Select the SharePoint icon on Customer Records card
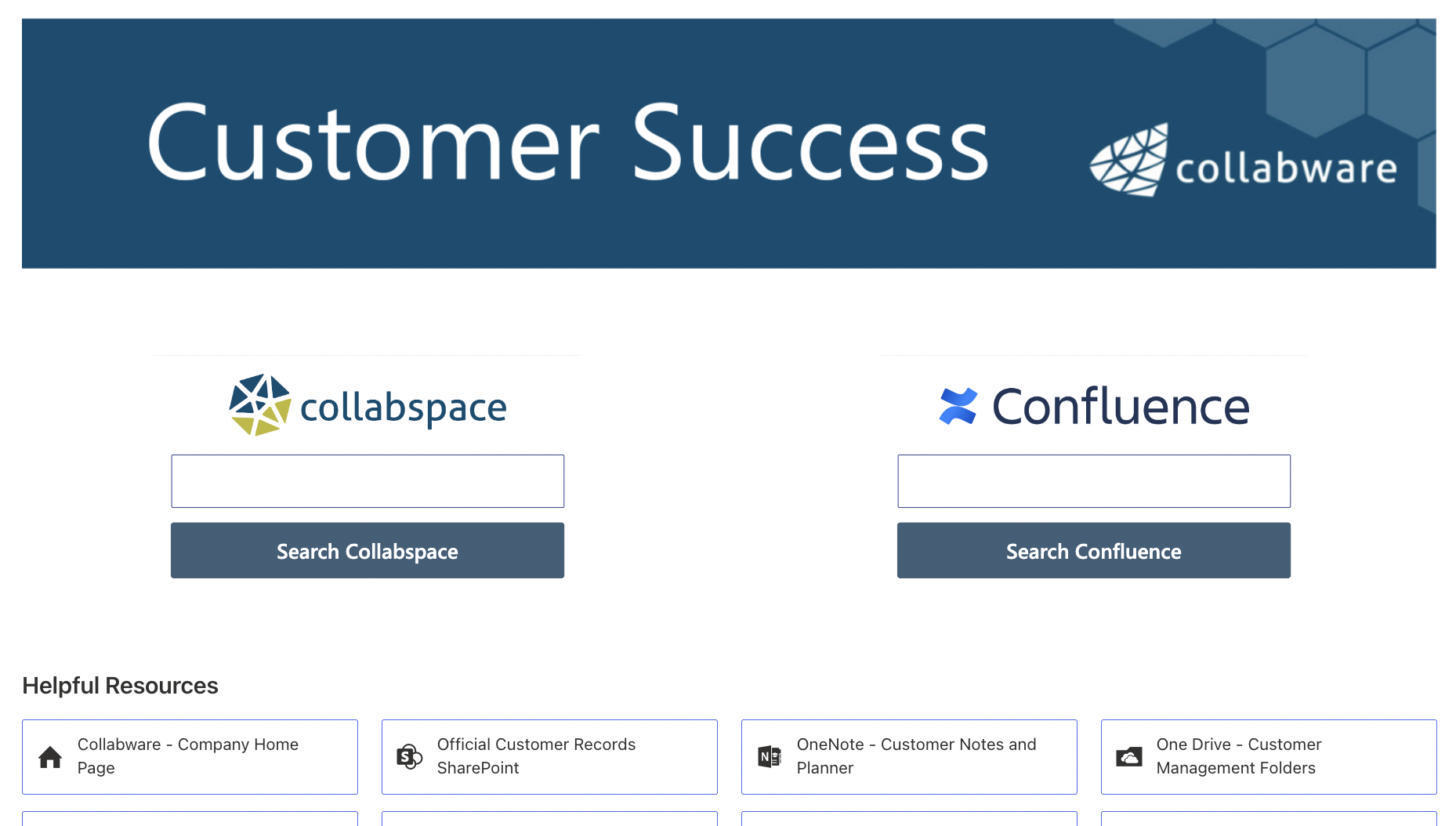Screen dimensions: 1456x826 pos(409,756)
